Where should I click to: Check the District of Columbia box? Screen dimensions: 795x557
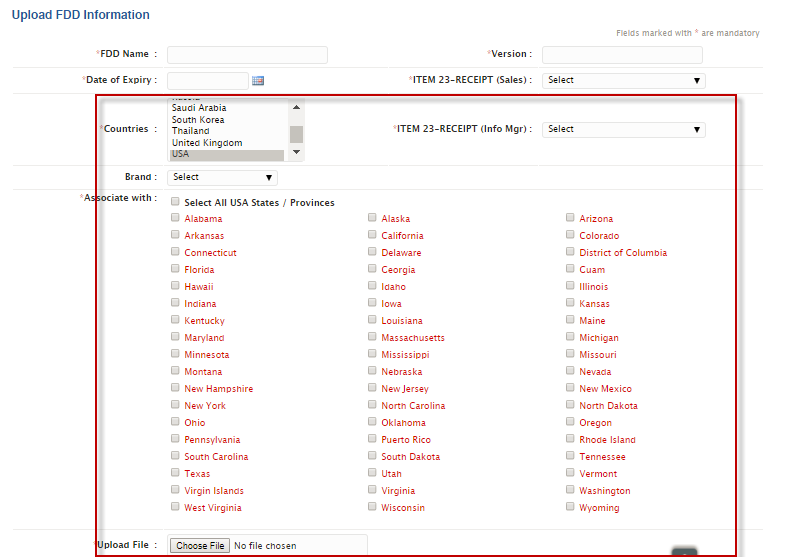[x=570, y=252]
